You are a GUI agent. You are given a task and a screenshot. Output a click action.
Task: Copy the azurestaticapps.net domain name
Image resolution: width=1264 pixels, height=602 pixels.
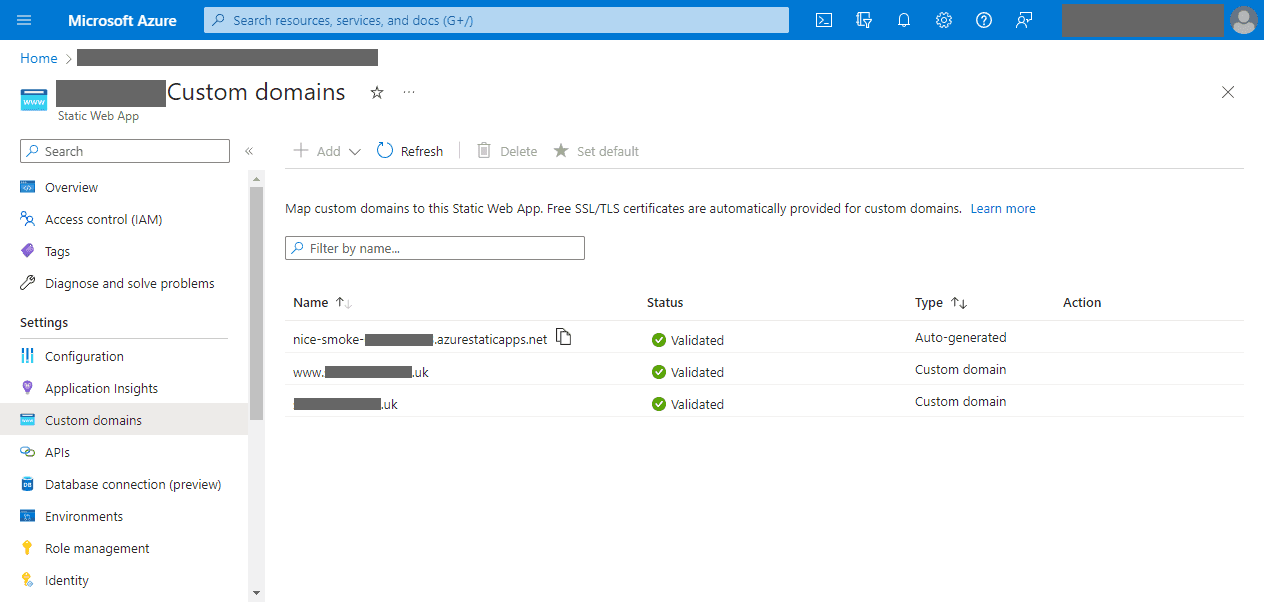click(x=564, y=337)
